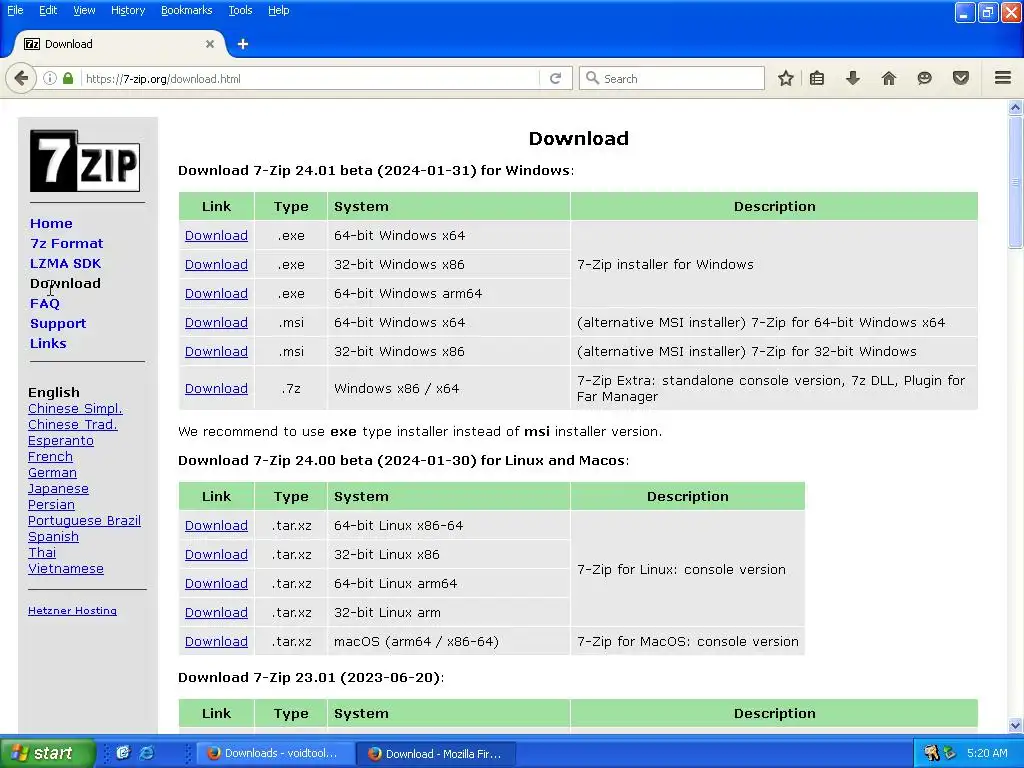Switch language to Spanish
Screen dimensions: 1024x768
click(x=53, y=537)
